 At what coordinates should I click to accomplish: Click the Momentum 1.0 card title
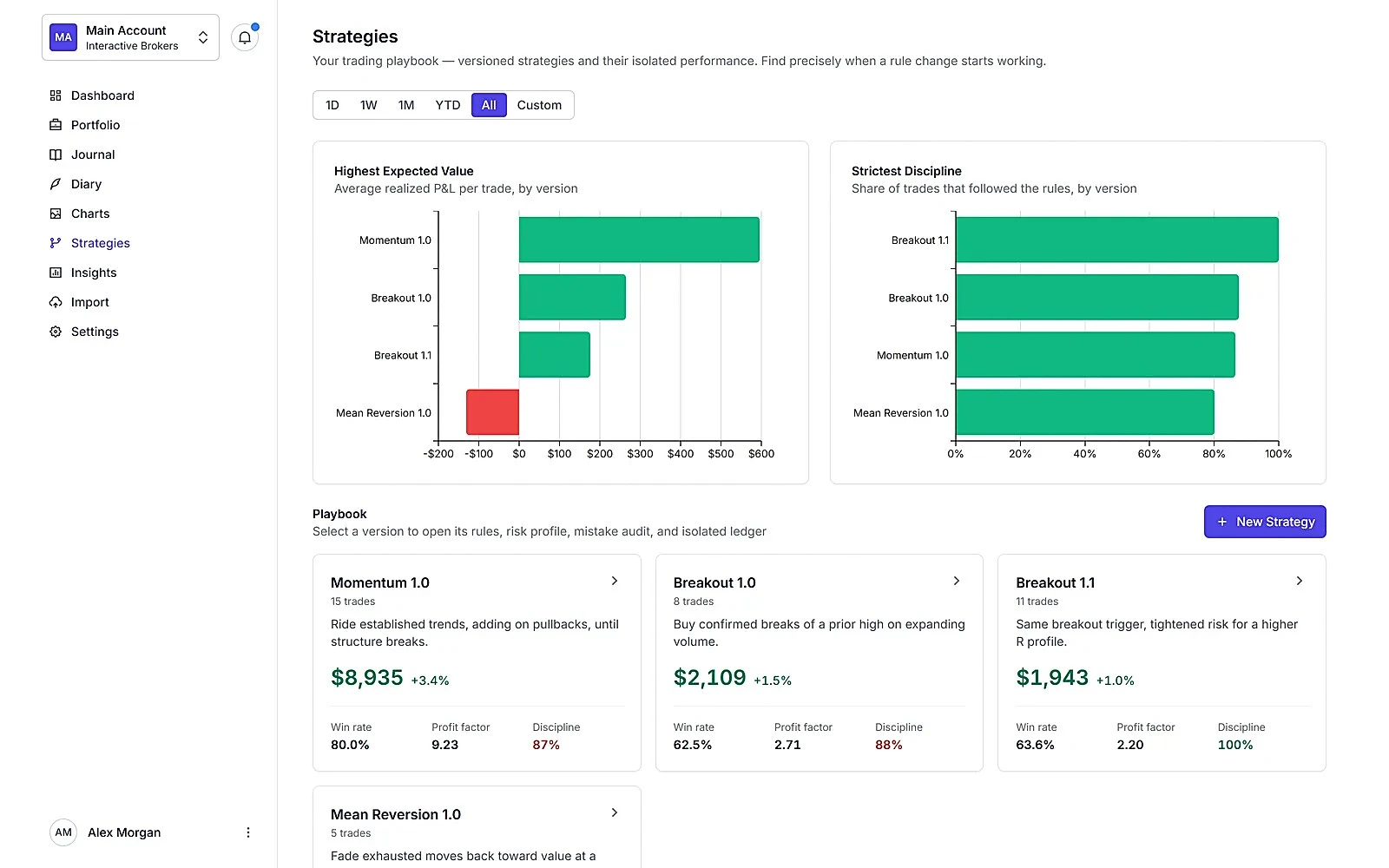(380, 582)
